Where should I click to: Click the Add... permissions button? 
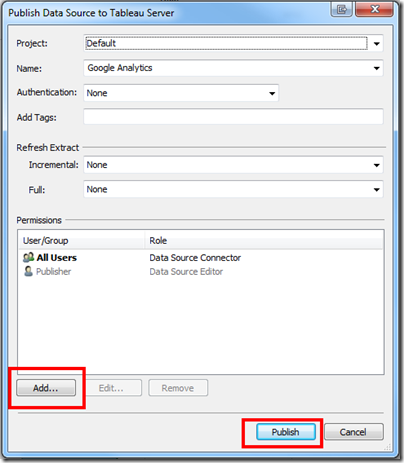click(x=46, y=388)
